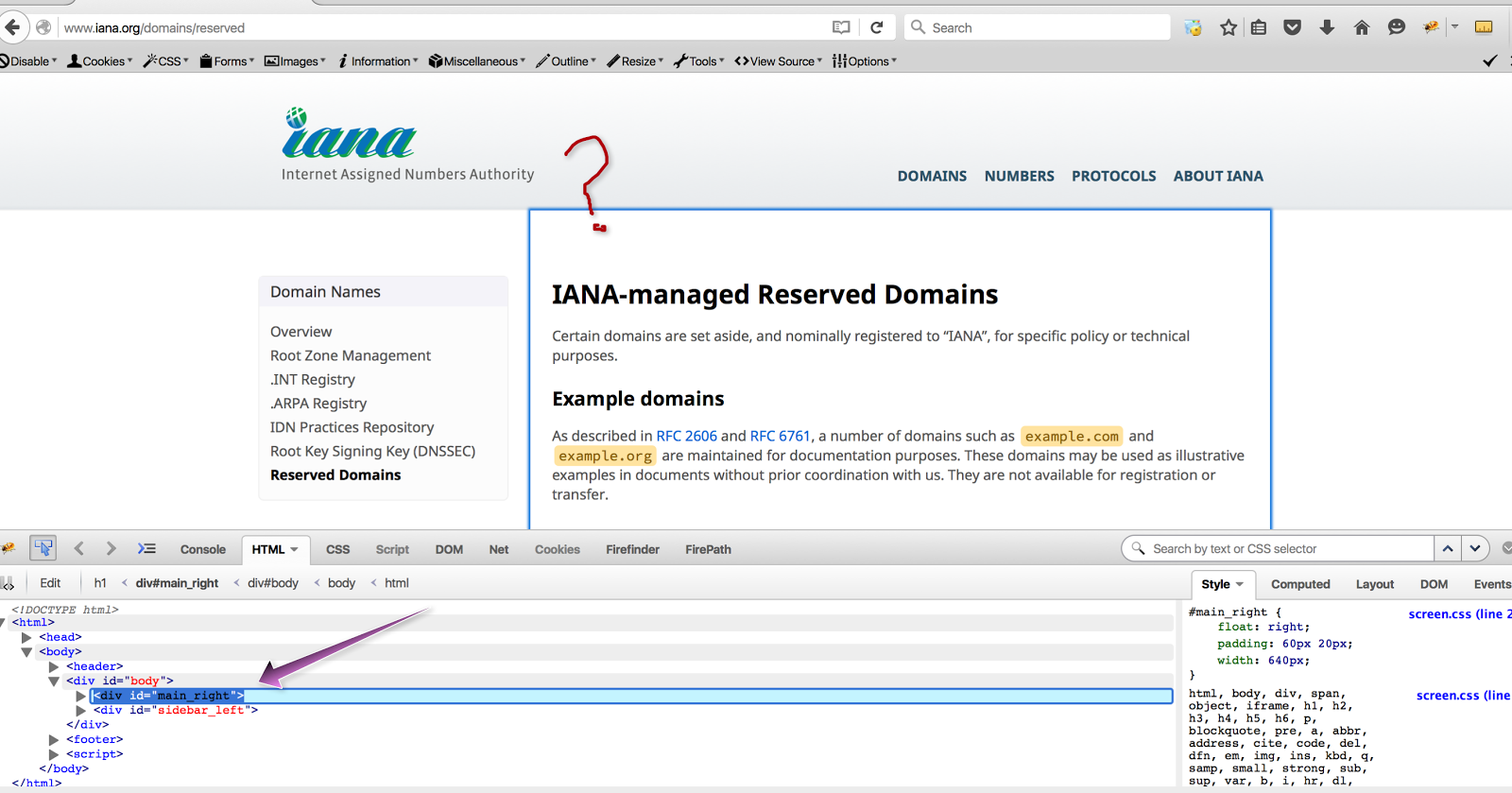Open the Miscellaneous dropdown menu
1512x793 pixels.
pos(477,61)
